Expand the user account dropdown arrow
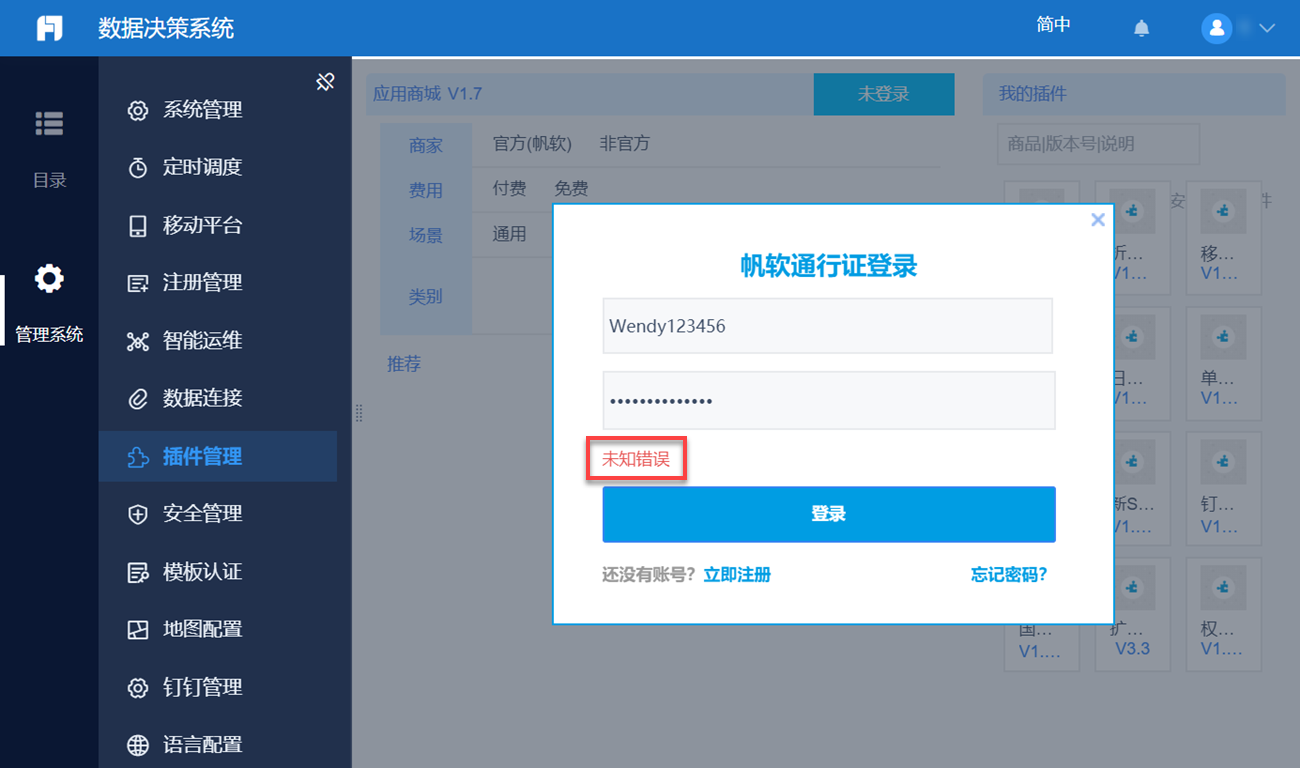This screenshot has height=768, width=1300. coord(1267,28)
